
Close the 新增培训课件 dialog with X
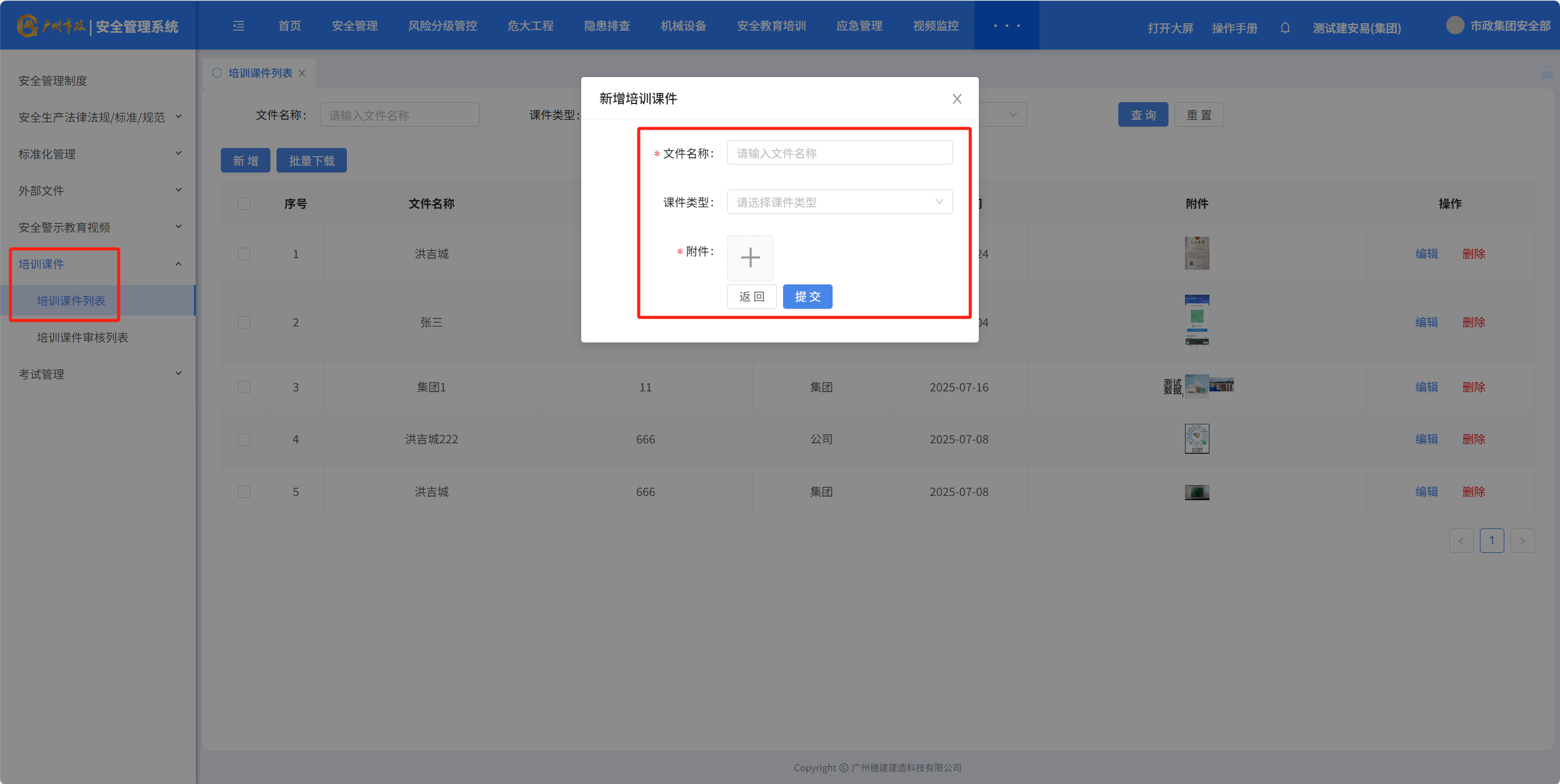957,99
